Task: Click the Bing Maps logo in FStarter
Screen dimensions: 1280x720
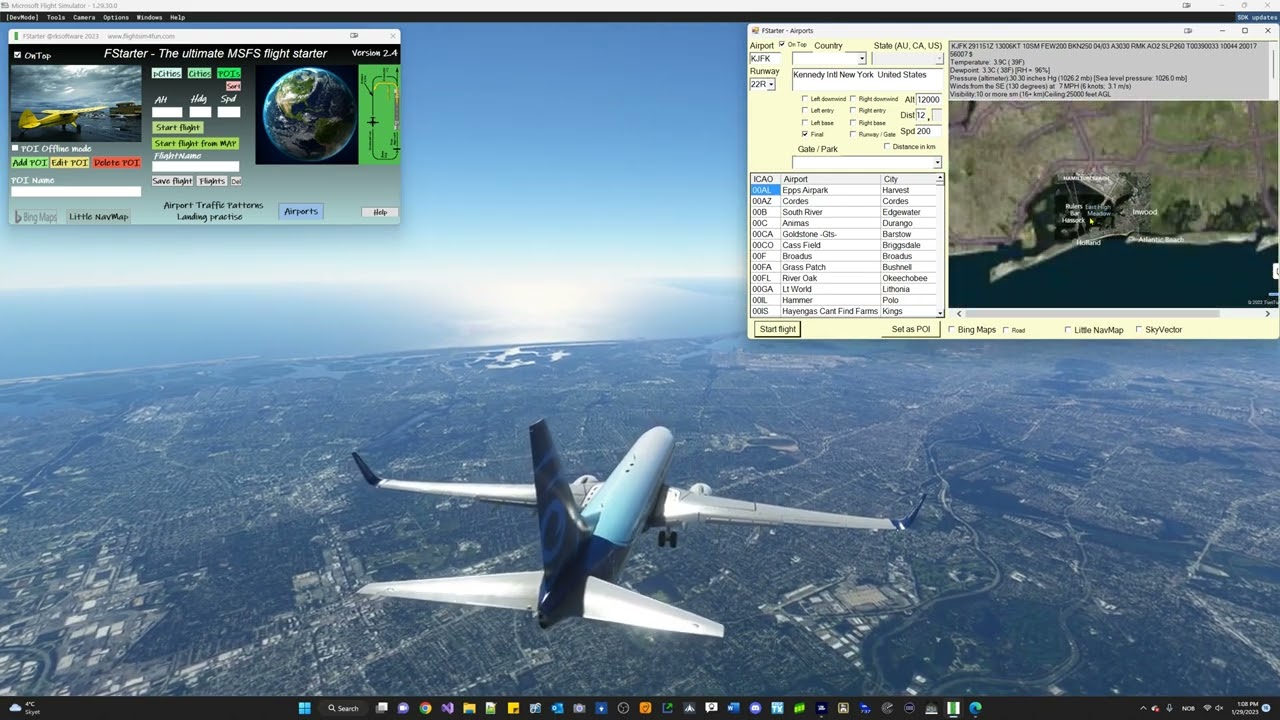Action: coord(36,217)
